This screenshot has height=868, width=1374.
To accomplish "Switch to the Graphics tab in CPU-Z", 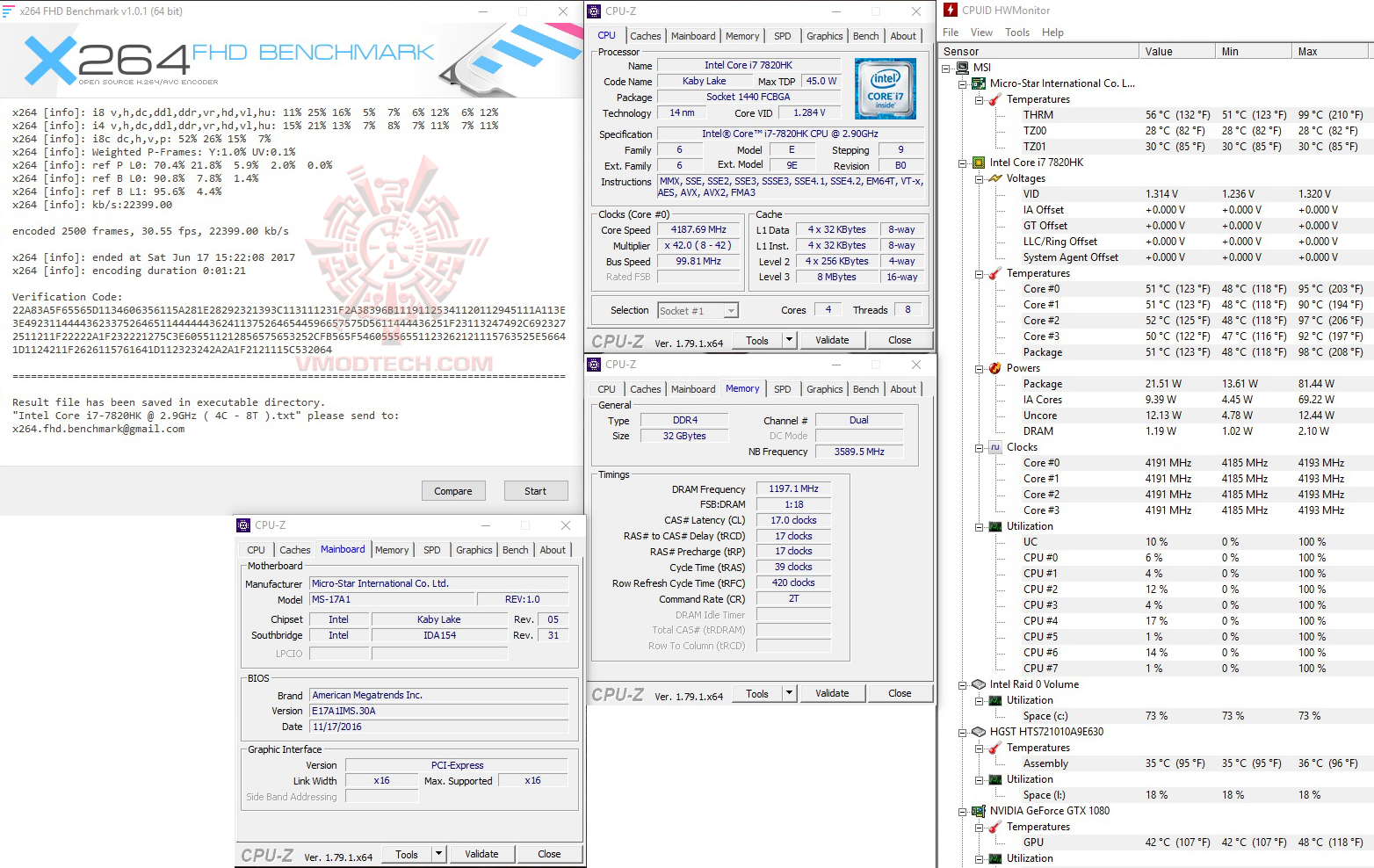I will coord(824,35).
